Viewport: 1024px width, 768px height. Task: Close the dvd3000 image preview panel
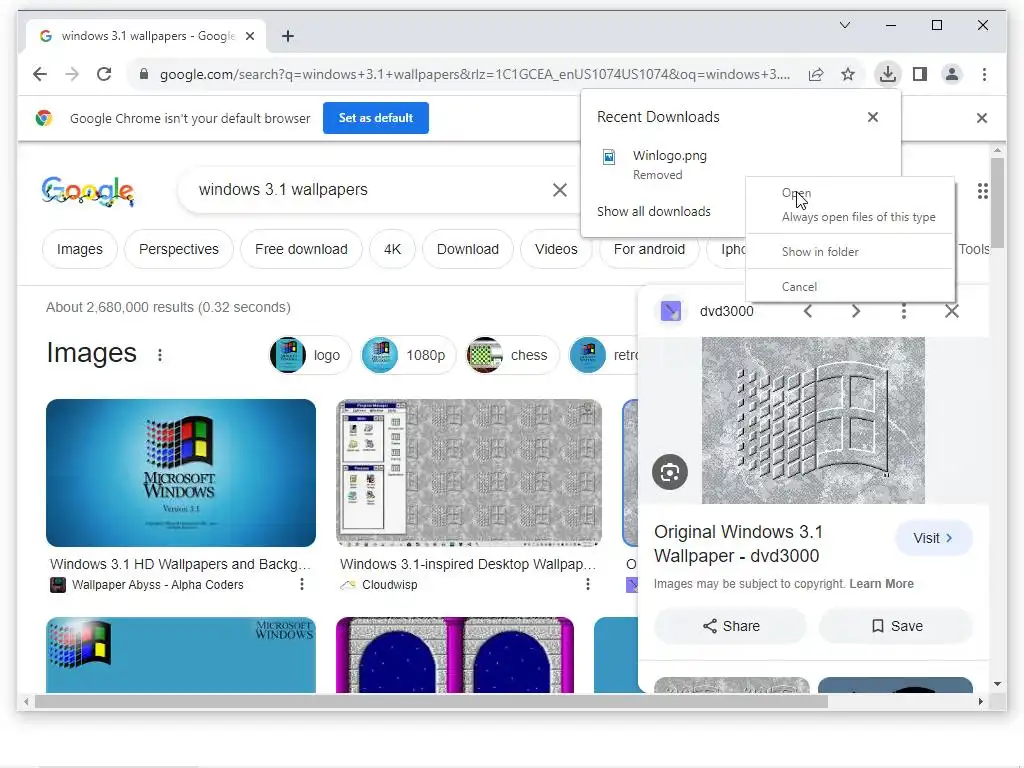point(952,311)
